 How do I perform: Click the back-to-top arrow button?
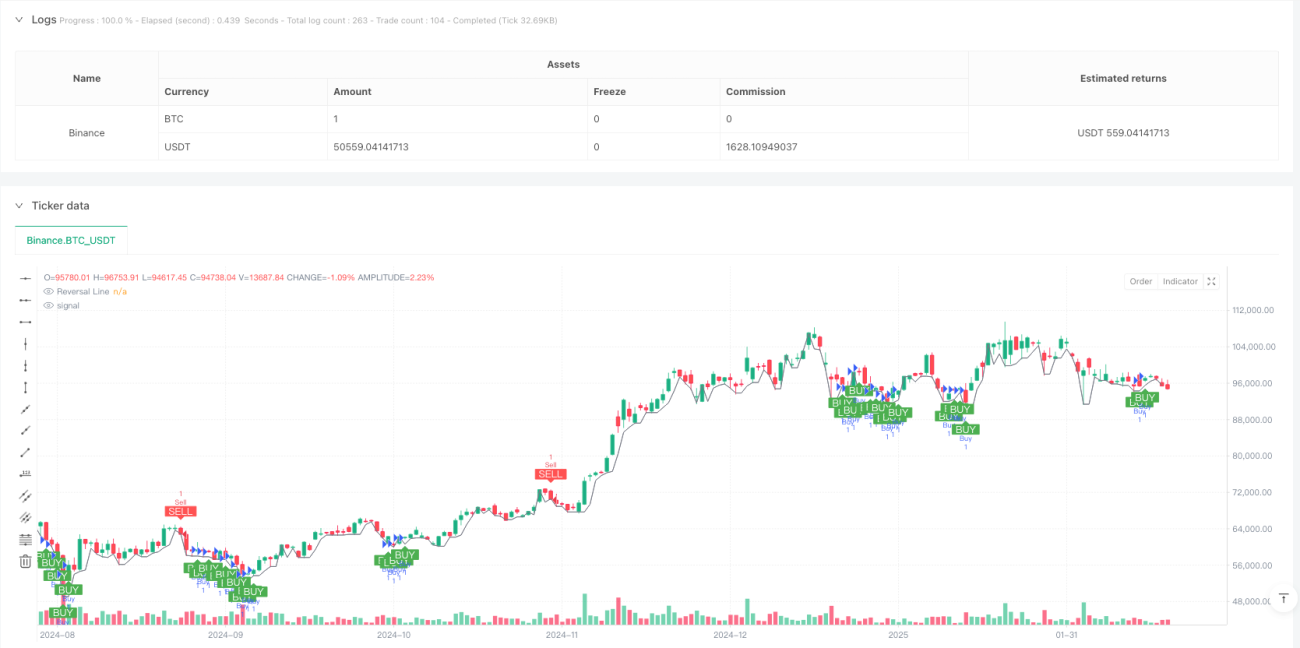(x=1283, y=598)
